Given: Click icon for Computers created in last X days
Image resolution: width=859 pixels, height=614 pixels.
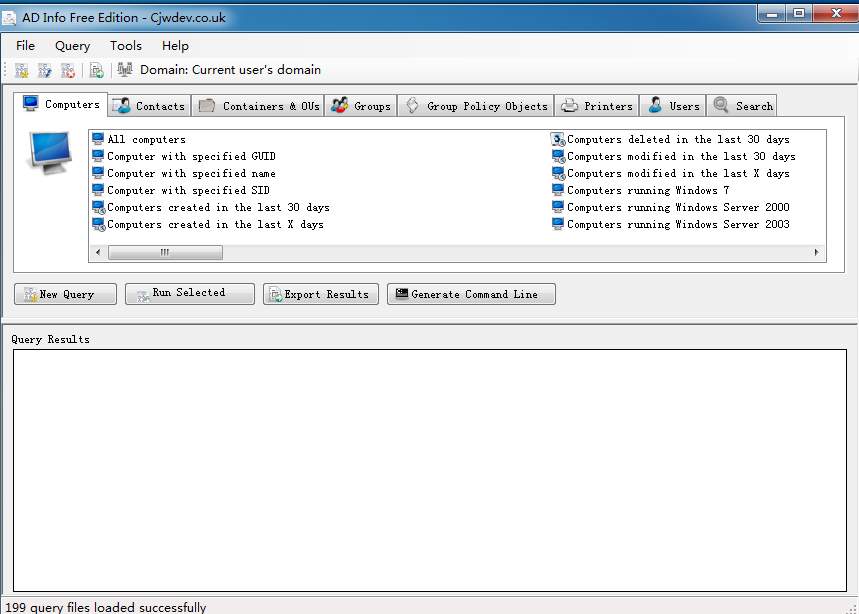Looking at the screenshot, I should 99,225.
